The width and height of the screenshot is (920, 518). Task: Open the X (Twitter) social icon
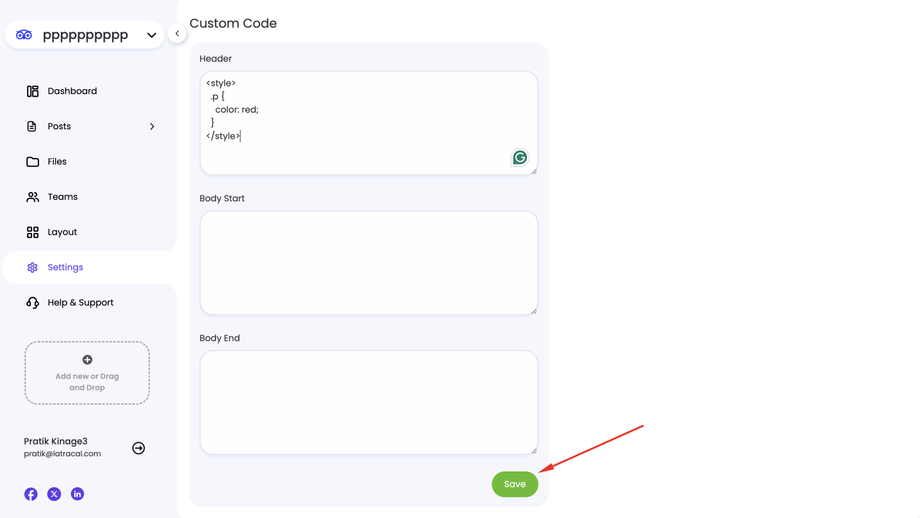pyautogui.click(x=54, y=494)
